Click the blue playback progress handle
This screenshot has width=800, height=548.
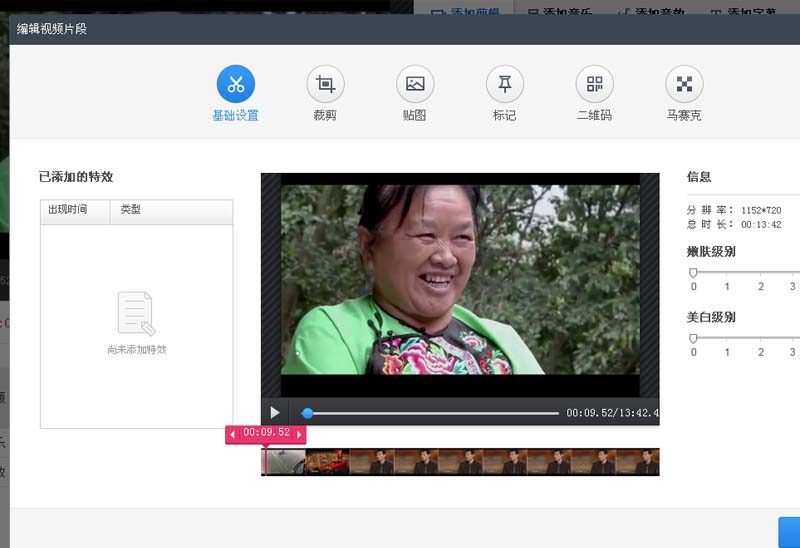point(307,413)
